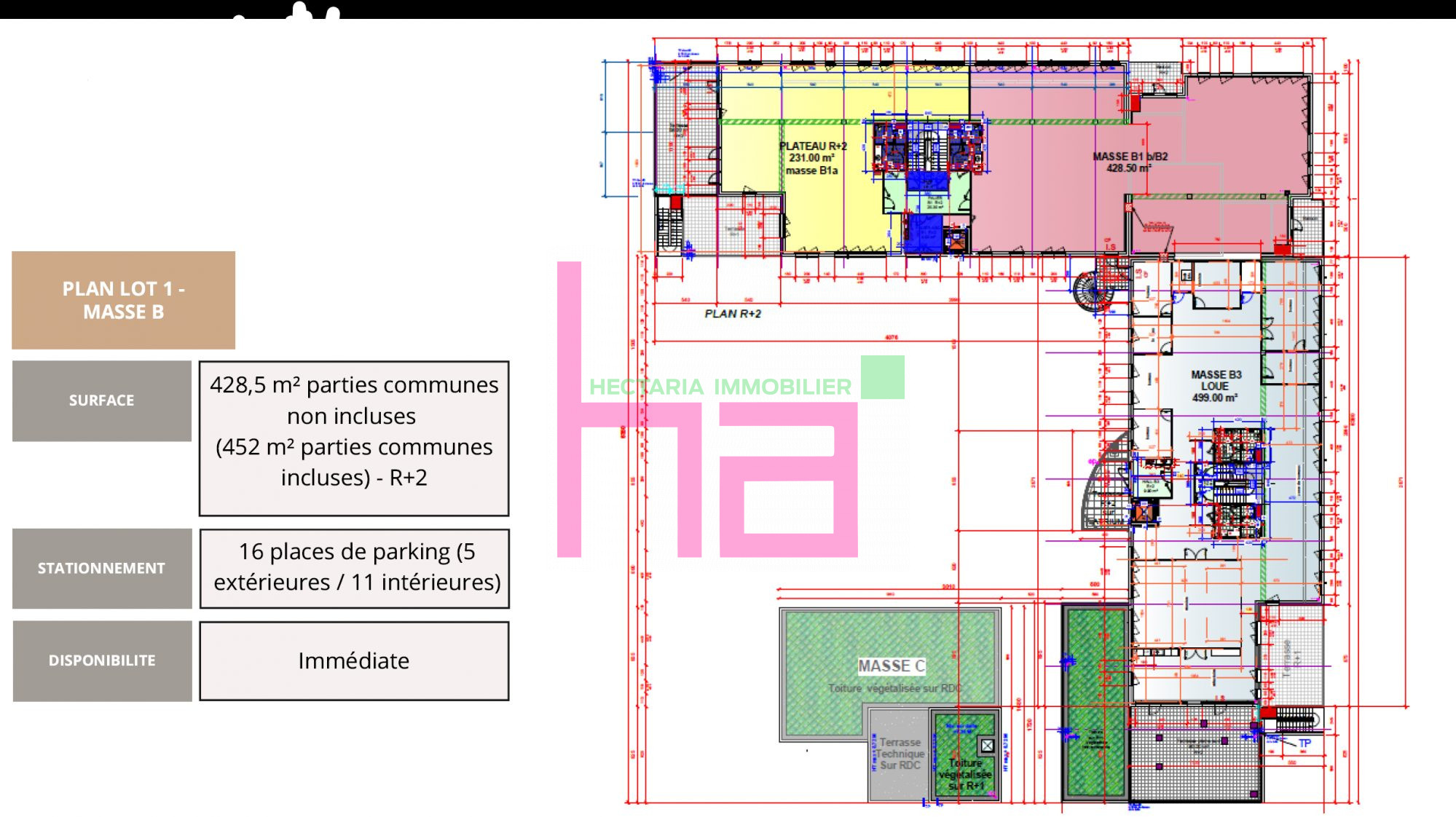Click the 428,5 m² surface description box
This screenshot has width=1456, height=817.
(x=354, y=438)
